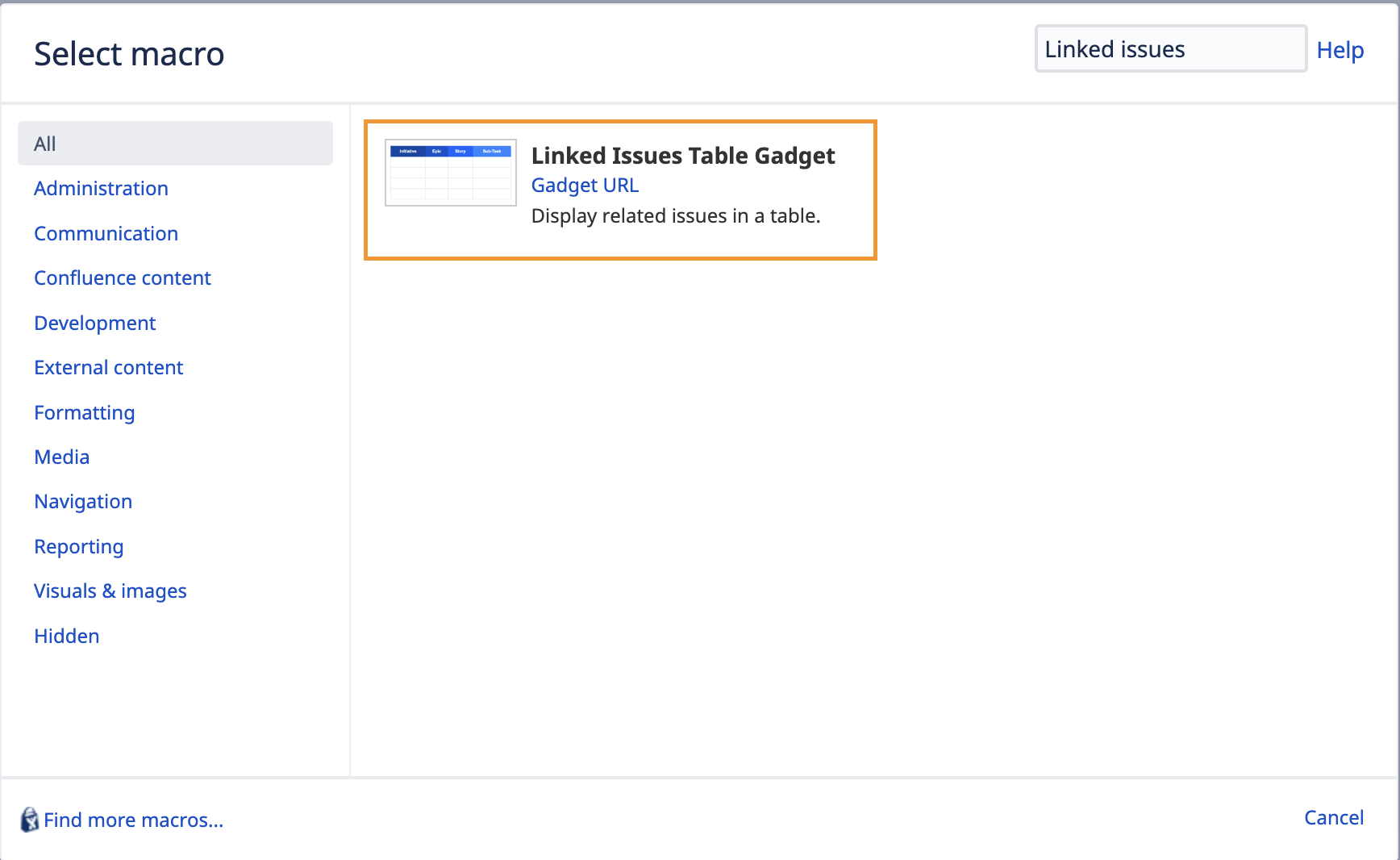1400x860 pixels.
Task: Click the Linked issues search field
Action: [1169, 48]
